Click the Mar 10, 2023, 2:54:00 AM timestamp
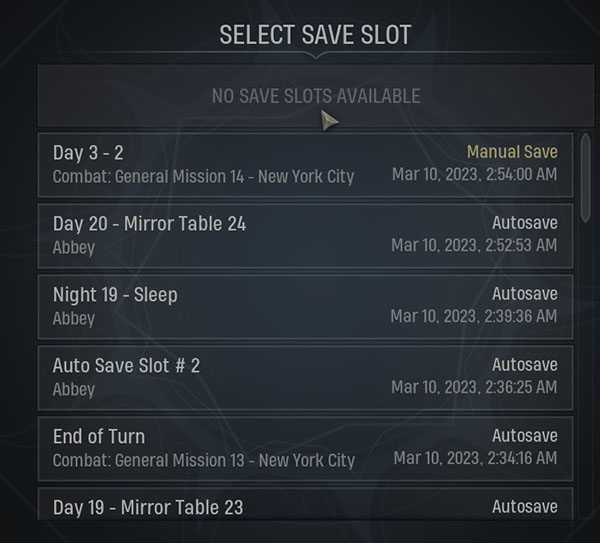 coord(474,174)
